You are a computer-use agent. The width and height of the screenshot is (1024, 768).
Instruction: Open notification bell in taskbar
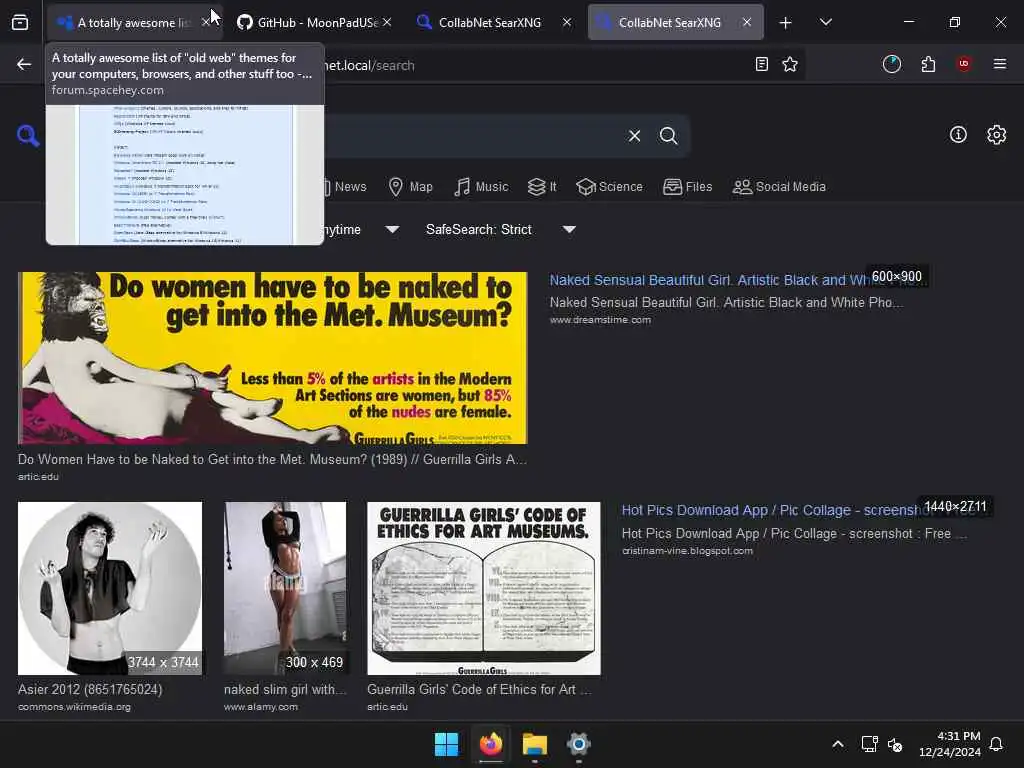tap(996, 744)
